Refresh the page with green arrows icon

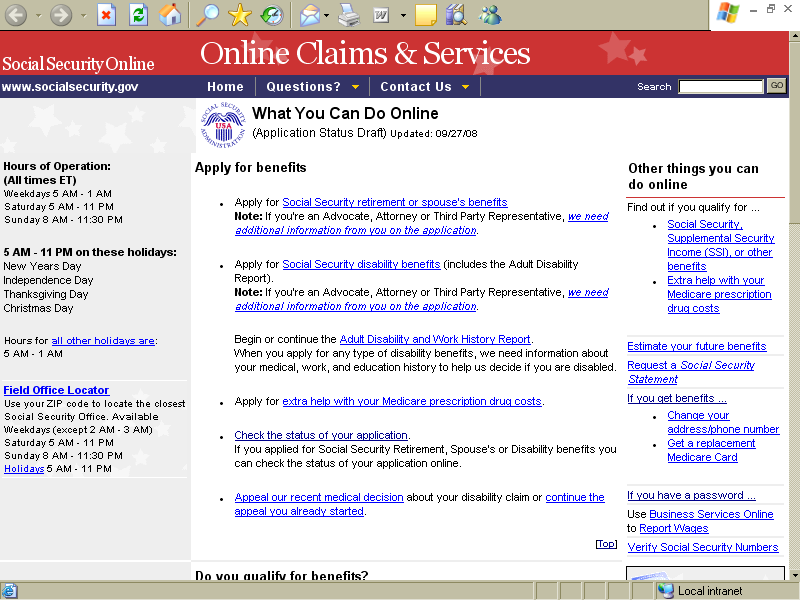pyautogui.click(x=138, y=15)
